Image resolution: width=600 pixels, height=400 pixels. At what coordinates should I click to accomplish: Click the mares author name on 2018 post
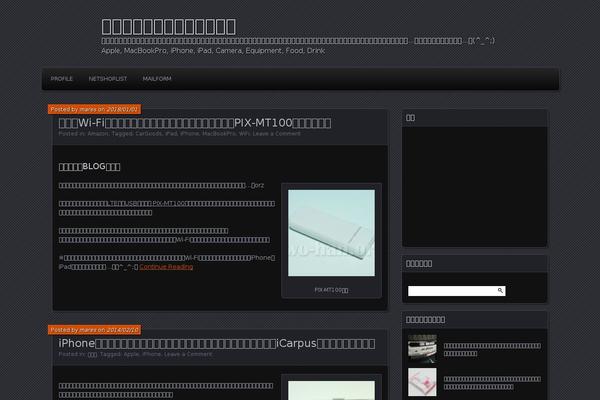[88, 109]
